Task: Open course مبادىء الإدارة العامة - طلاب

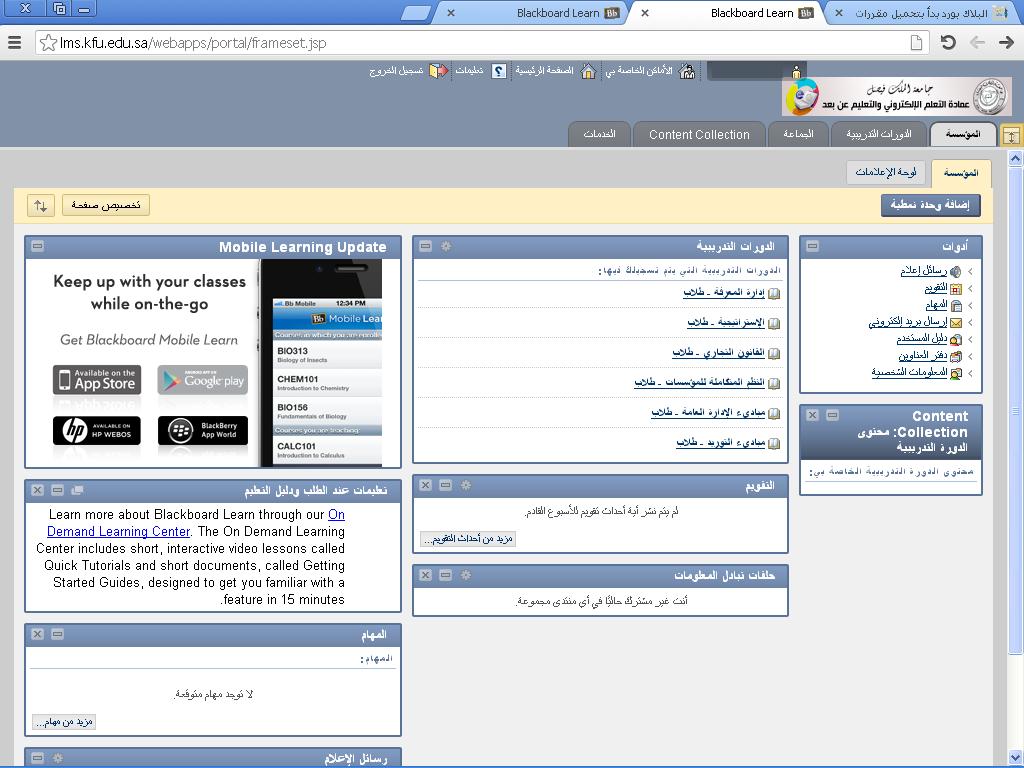Action: pos(708,413)
